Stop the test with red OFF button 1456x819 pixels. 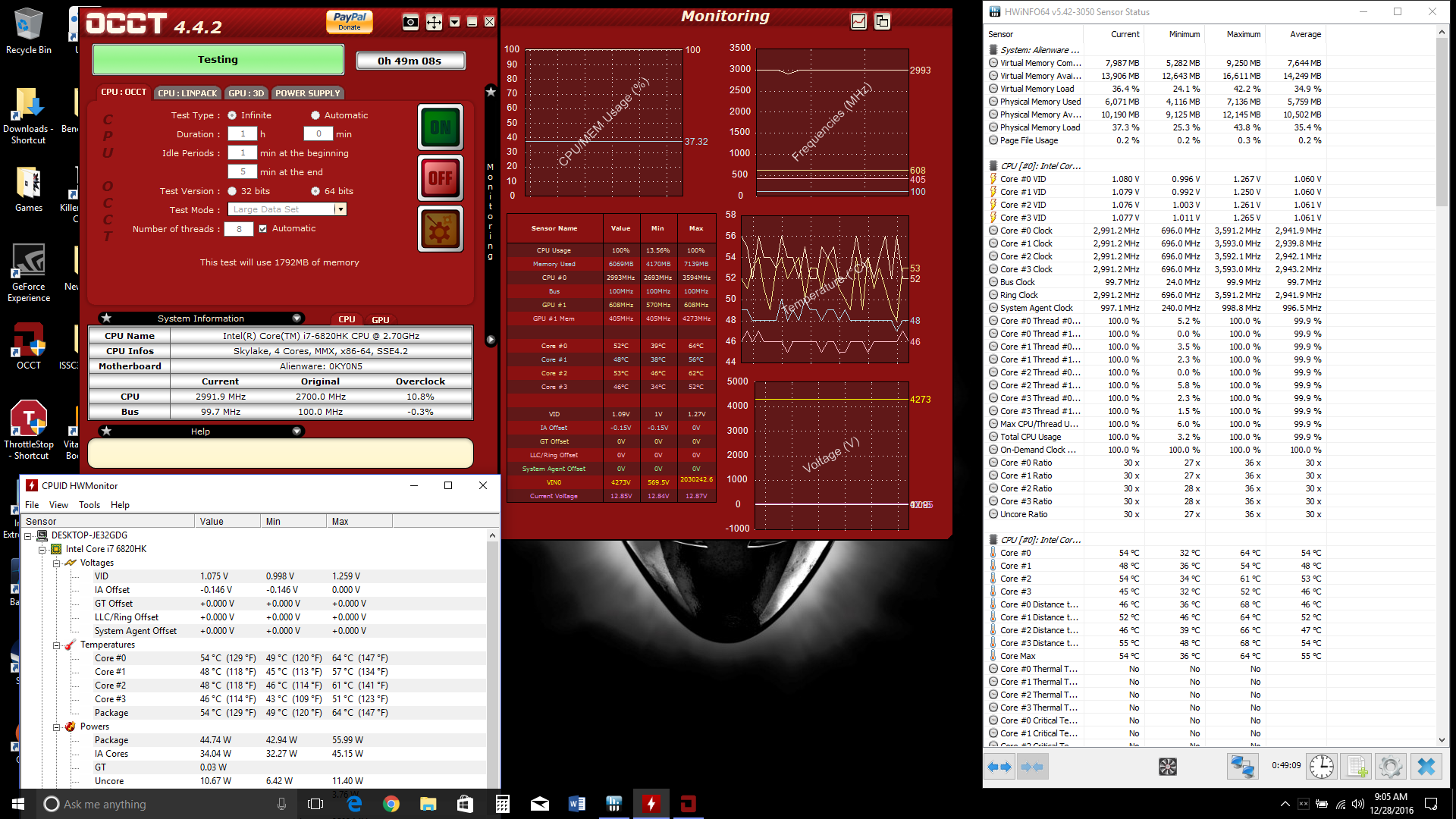point(441,178)
